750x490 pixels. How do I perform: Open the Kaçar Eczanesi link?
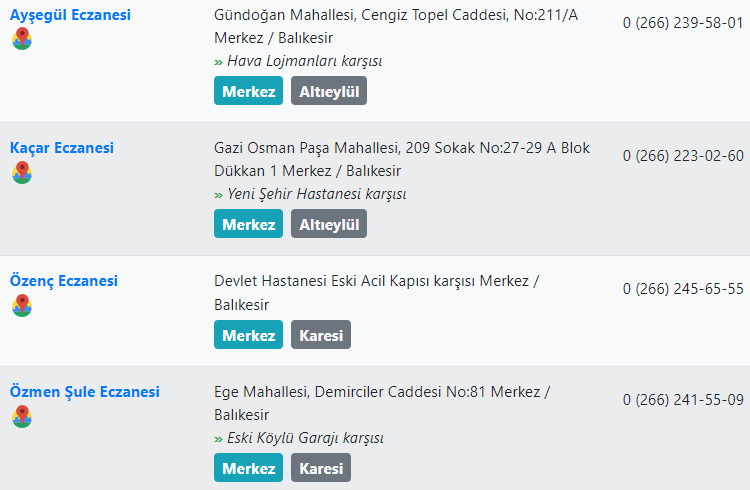point(62,148)
